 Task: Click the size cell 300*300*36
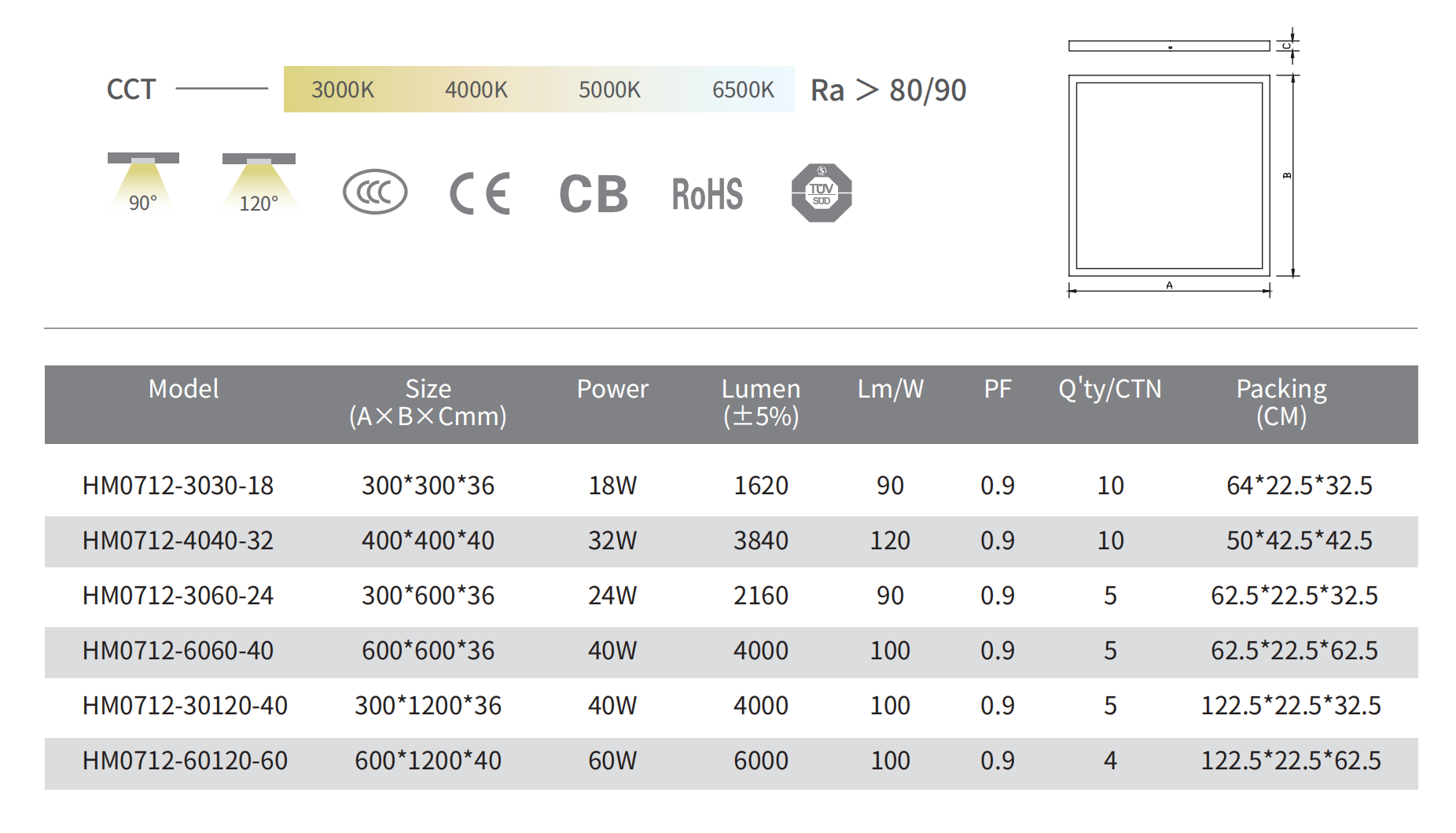click(x=428, y=486)
